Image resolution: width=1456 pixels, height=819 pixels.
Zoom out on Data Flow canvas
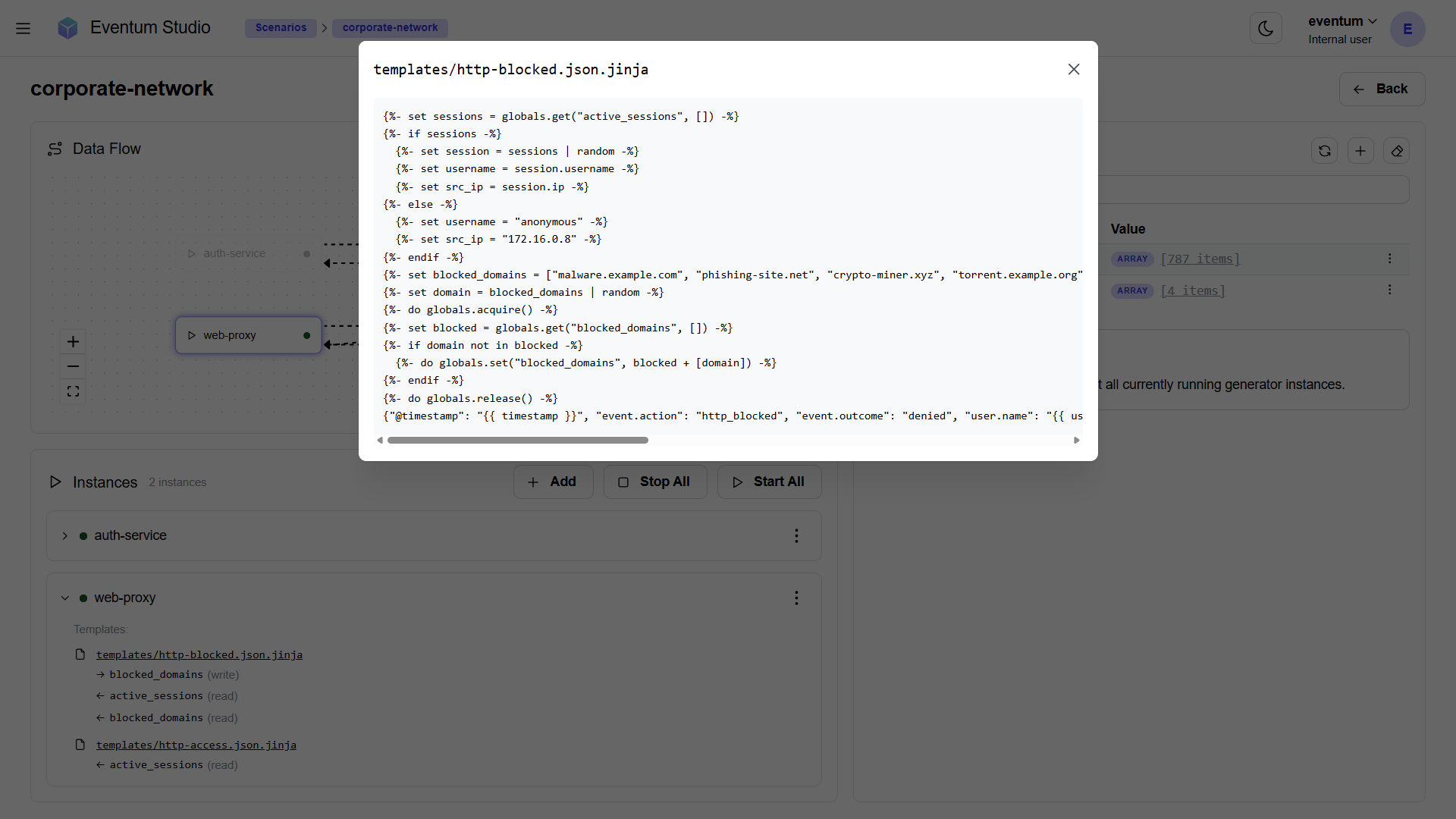tap(73, 367)
